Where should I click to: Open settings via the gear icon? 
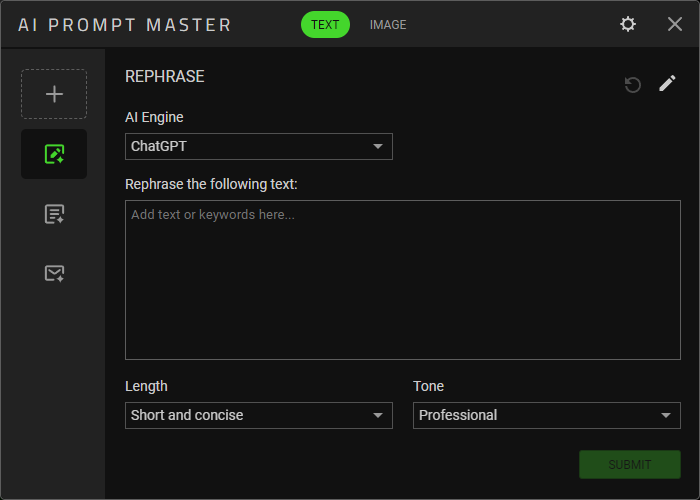click(628, 24)
